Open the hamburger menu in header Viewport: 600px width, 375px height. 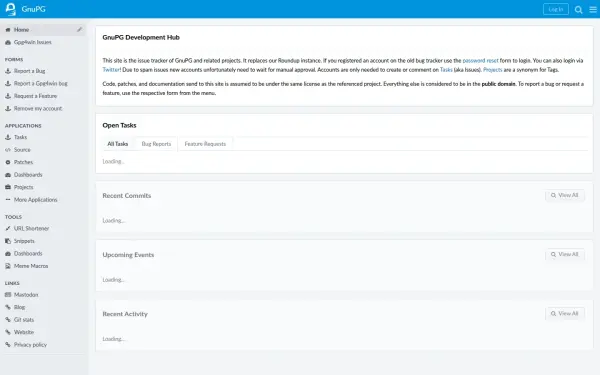(x=593, y=10)
